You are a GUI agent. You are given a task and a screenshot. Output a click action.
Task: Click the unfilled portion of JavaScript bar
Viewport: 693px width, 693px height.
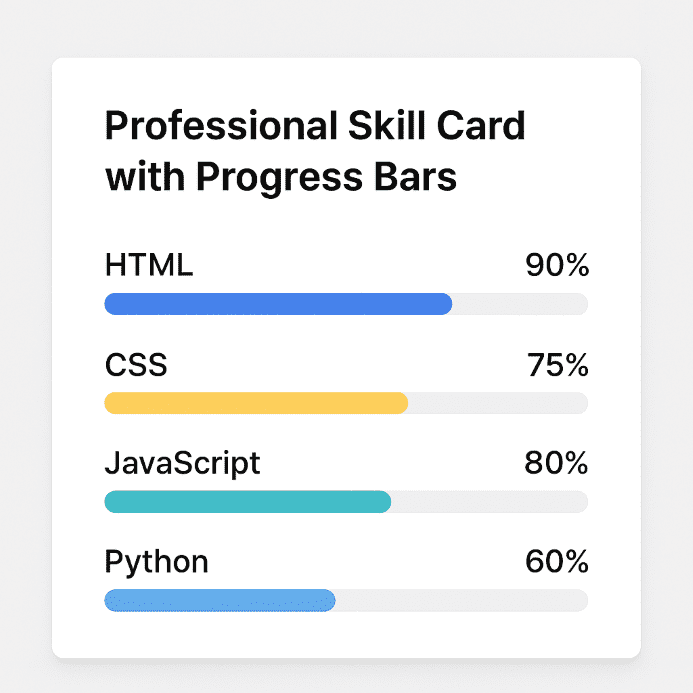489,502
